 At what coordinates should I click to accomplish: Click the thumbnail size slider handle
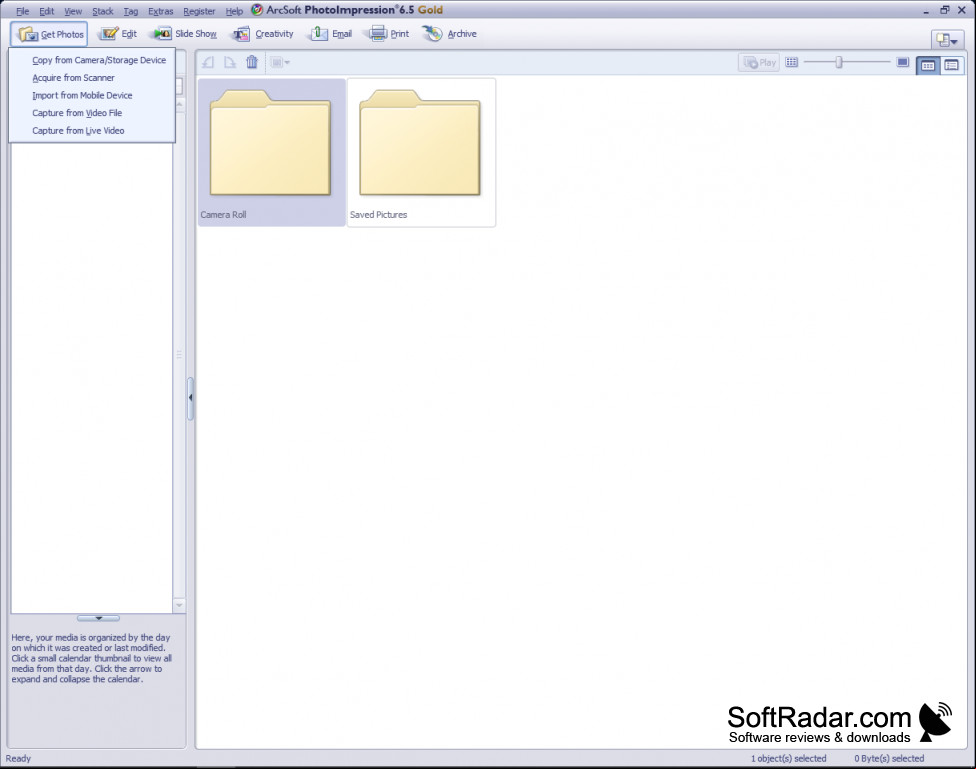[839, 62]
